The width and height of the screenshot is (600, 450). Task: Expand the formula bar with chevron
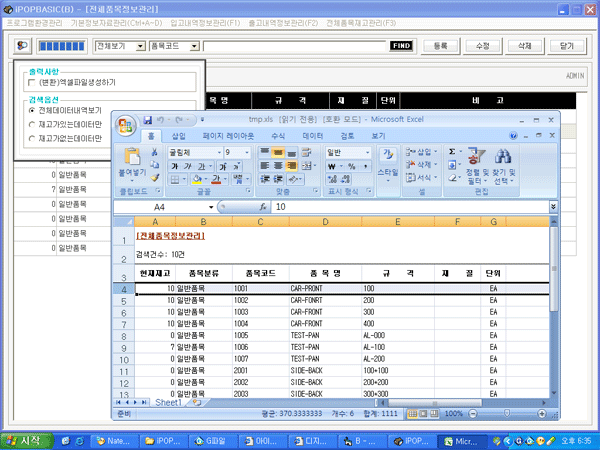553,207
